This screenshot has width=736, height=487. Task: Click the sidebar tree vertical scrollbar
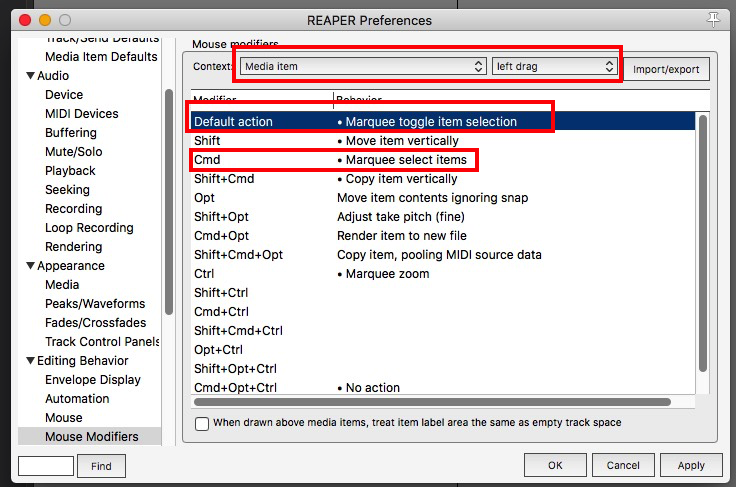click(x=169, y=202)
